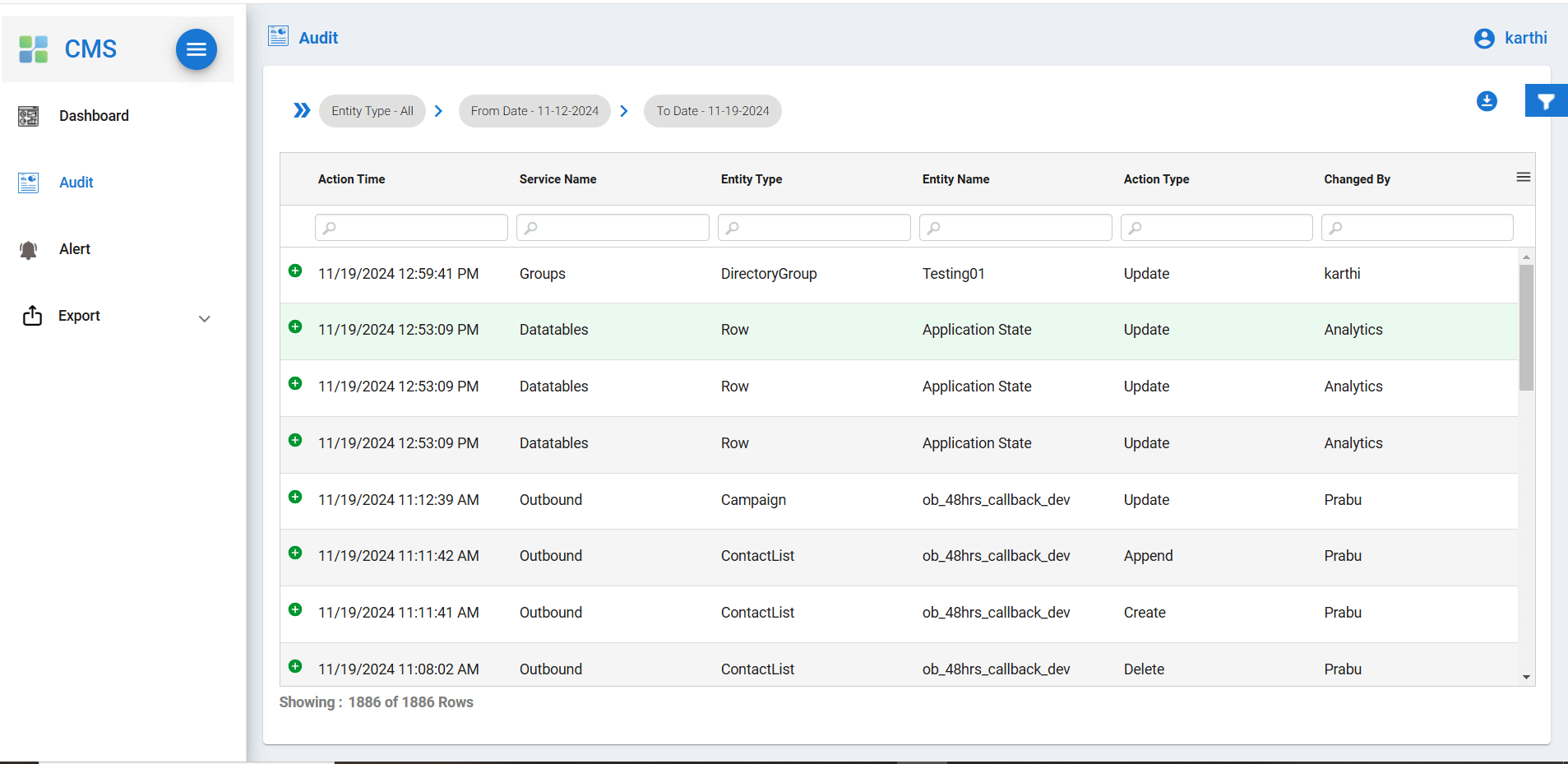The image size is (1568, 764).
Task: Click the scrollbar down arrow
Action: tap(1526, 678)
